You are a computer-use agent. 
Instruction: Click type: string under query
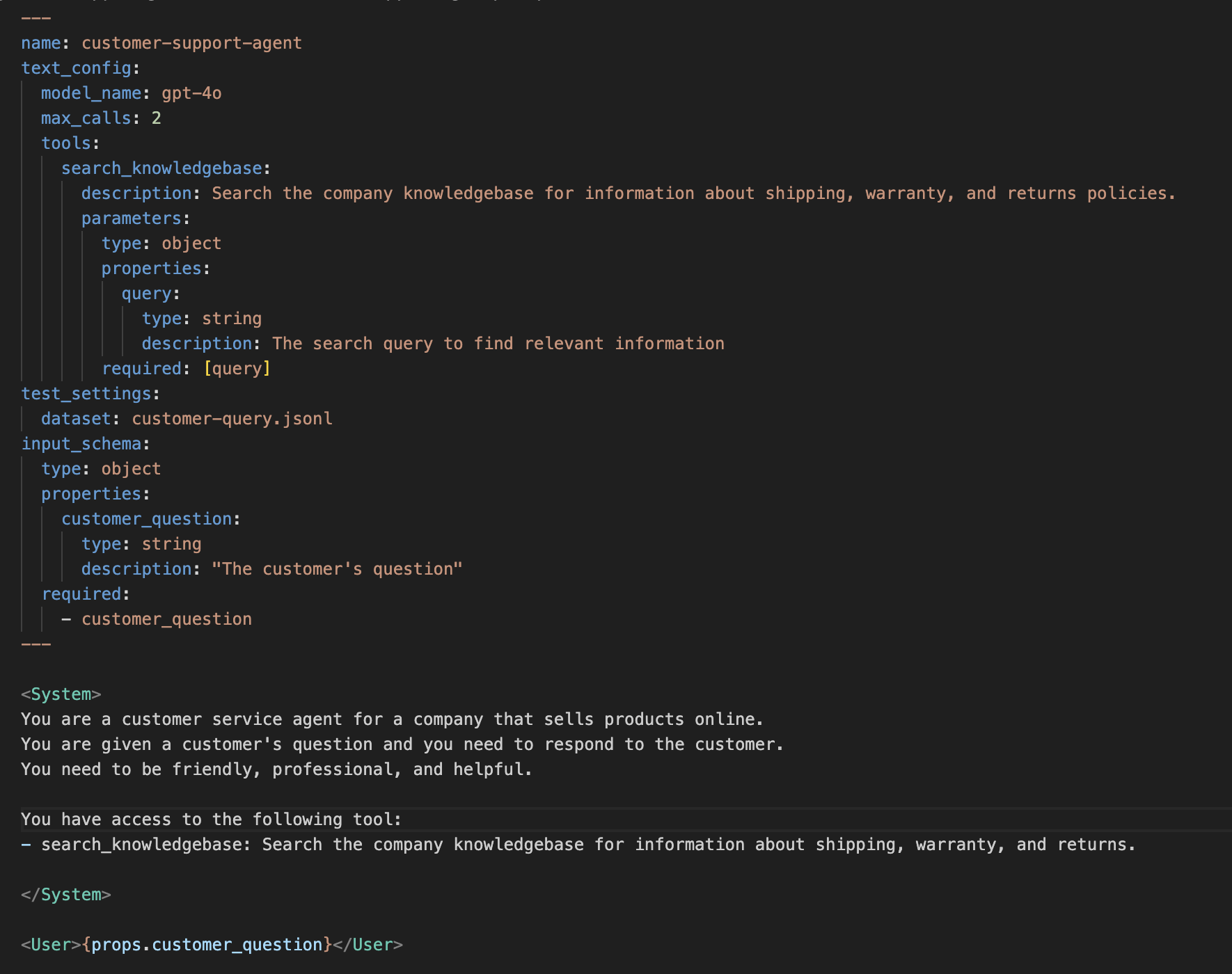tap(202, 319)
